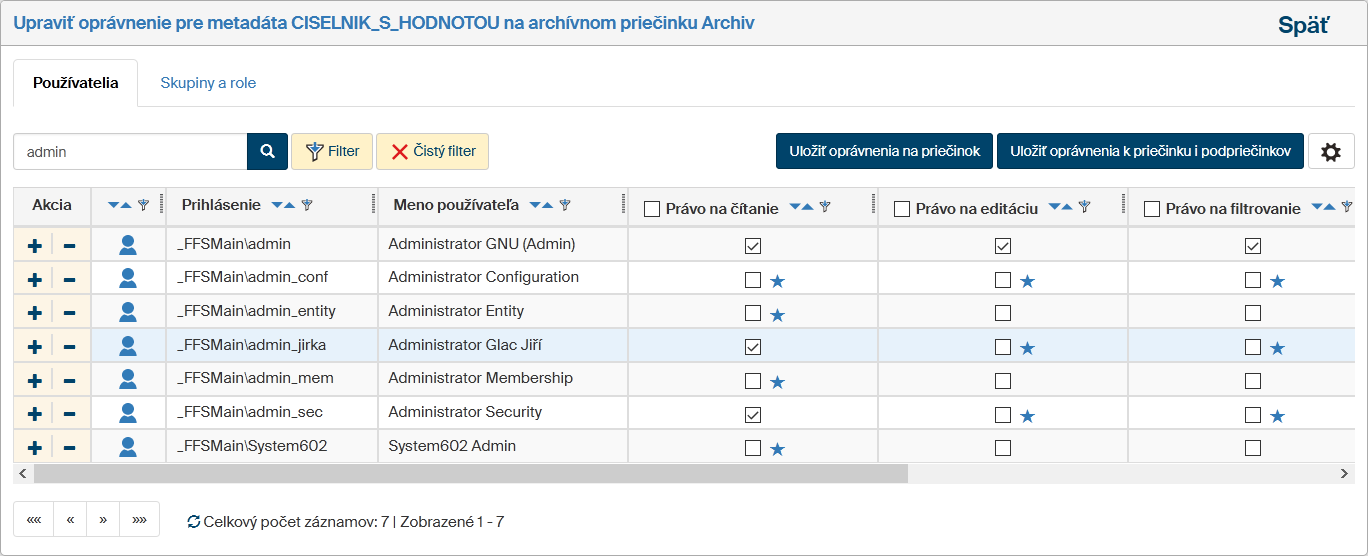Sort by Meno používateľa column arrows
This screenshot has width=1368, height=556.
pos(541,205)
